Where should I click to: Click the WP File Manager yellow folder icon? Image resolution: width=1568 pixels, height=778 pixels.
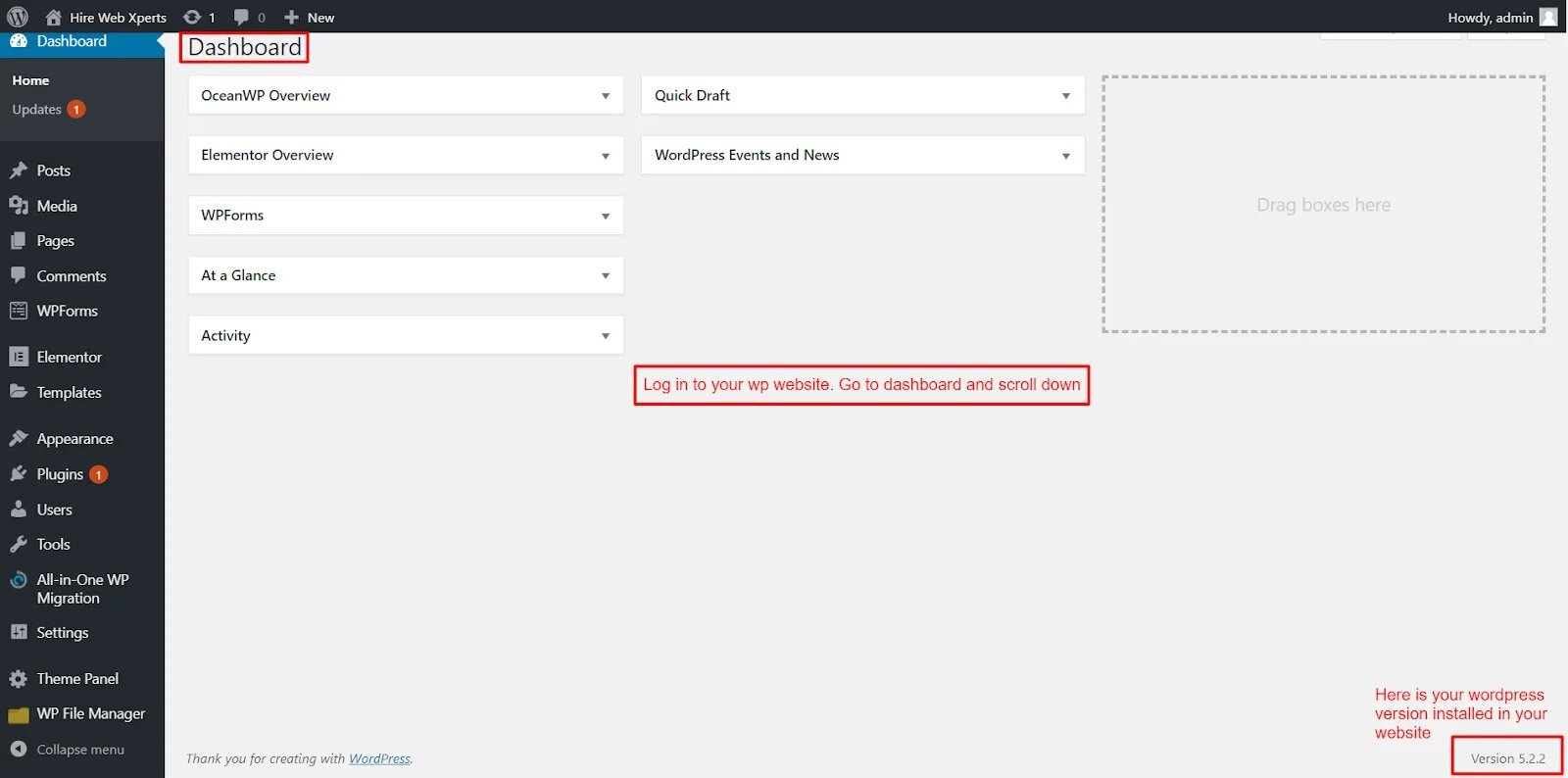pos(18,714)
